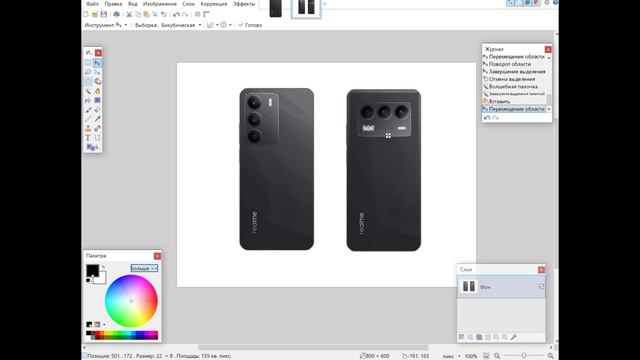Select the Zoom magnifier tool in Tools panel
Viewport: 640px width, 360px height.
pos(97,82)
